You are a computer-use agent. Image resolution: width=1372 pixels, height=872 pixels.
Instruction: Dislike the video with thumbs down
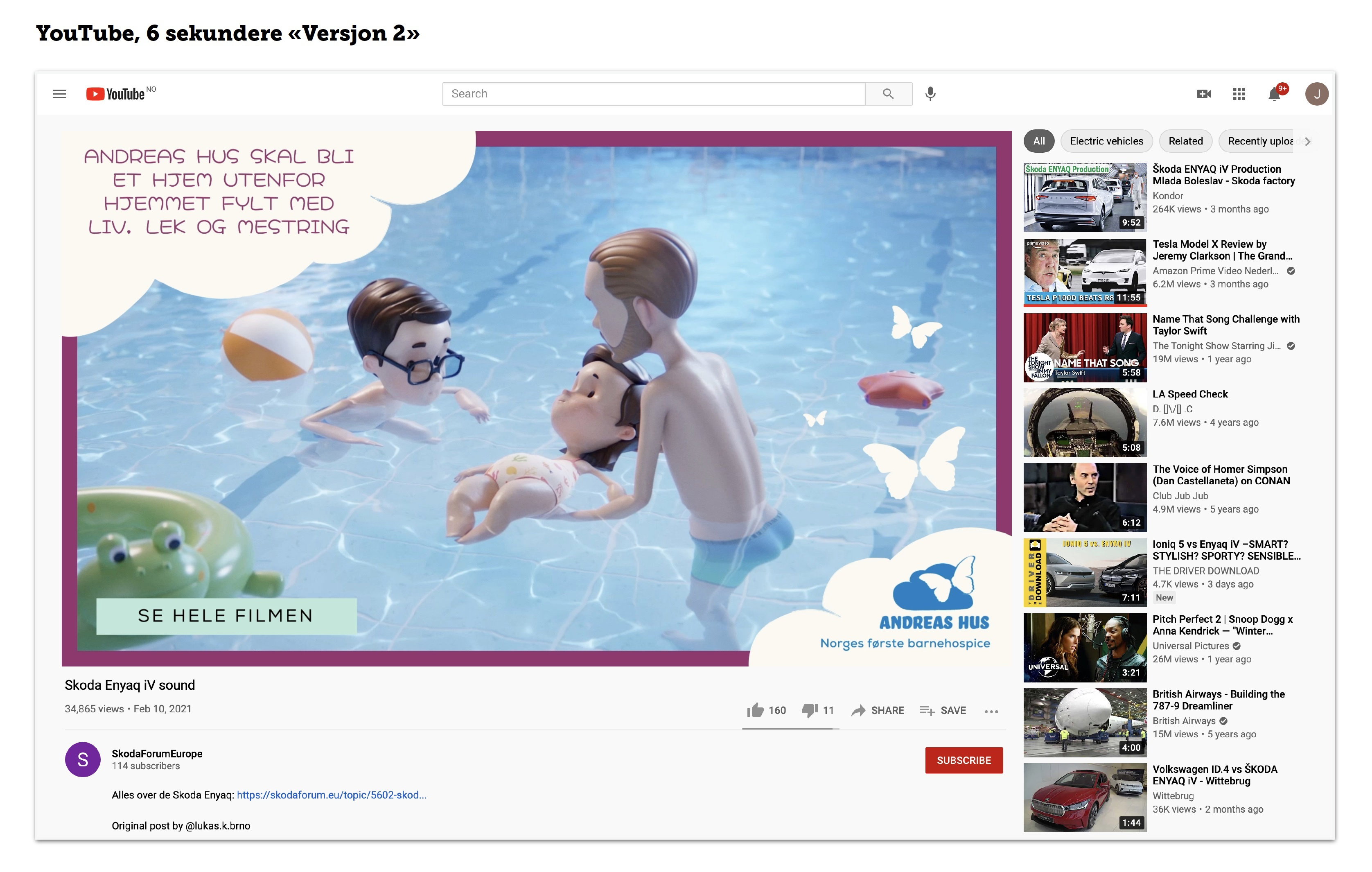(810, 710)
